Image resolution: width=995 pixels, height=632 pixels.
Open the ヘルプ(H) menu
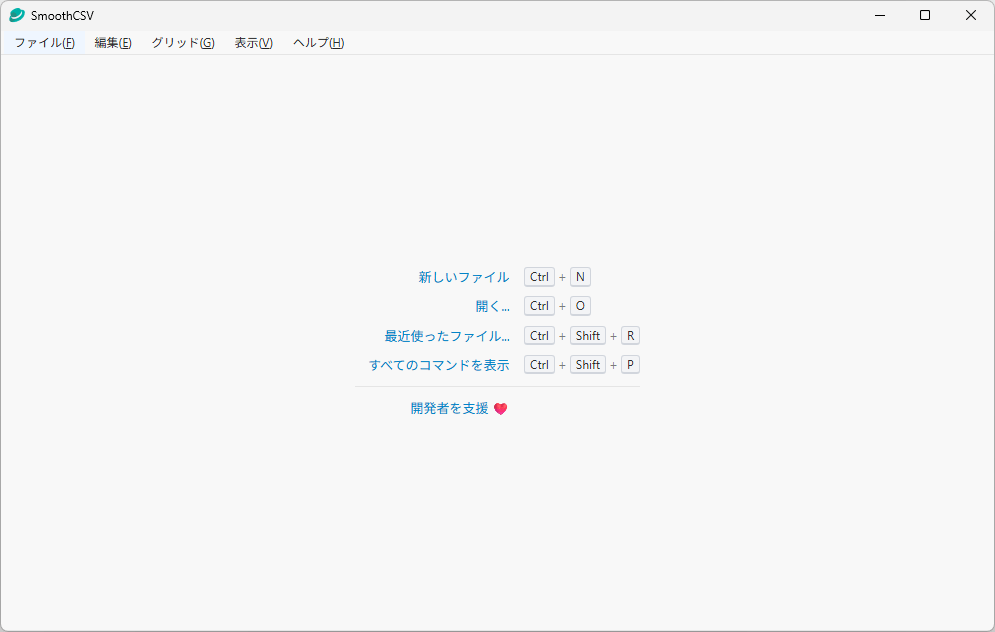(x=318, y=43)
